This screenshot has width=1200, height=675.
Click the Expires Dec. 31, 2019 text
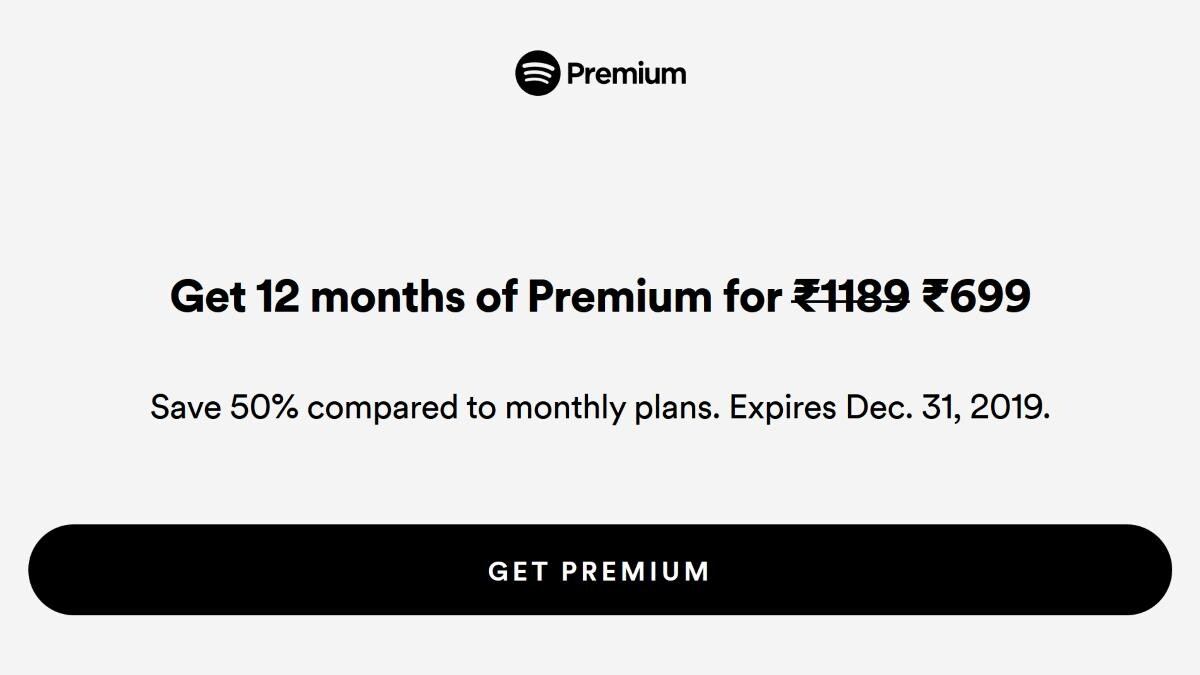890,406
